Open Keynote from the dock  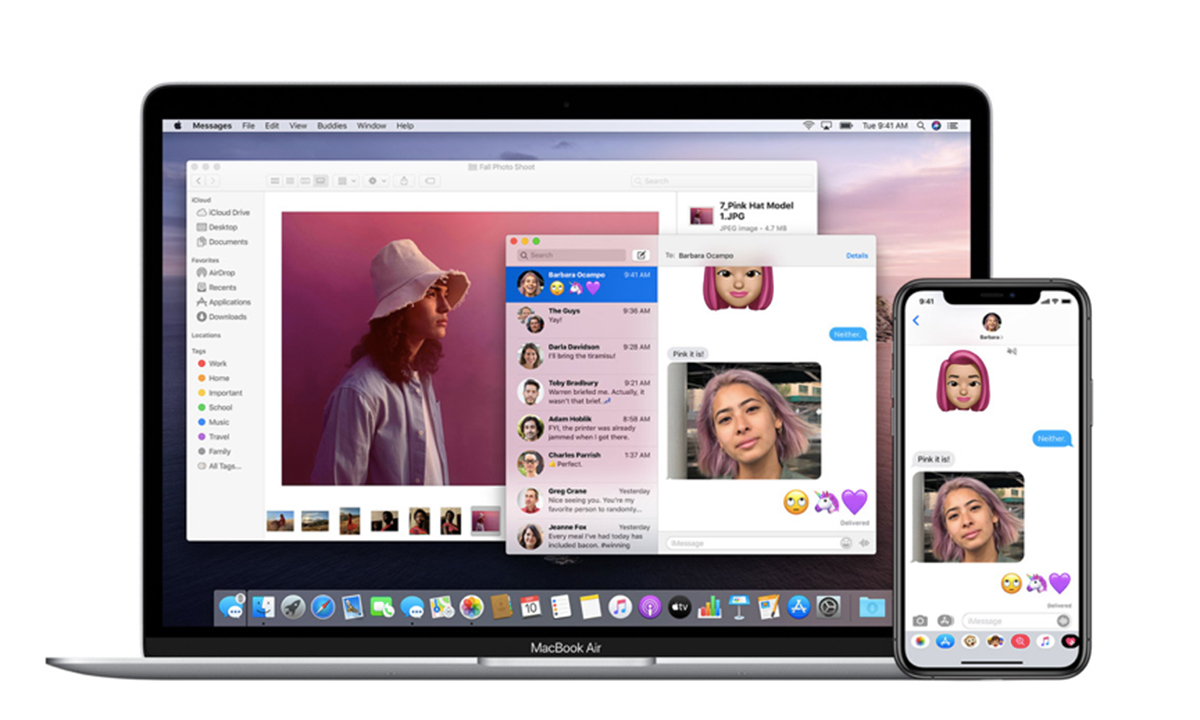coord(739,606)
